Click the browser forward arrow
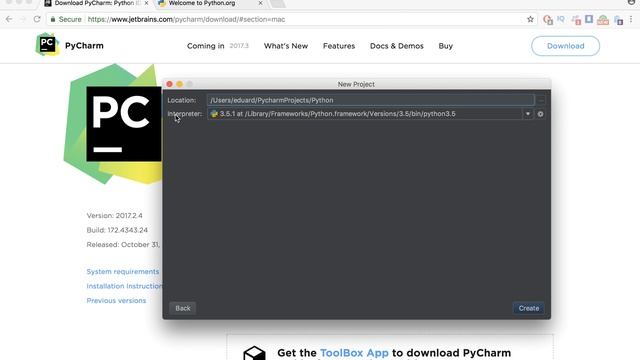Viewport: 640px width, 360px height. coord(23,19)
